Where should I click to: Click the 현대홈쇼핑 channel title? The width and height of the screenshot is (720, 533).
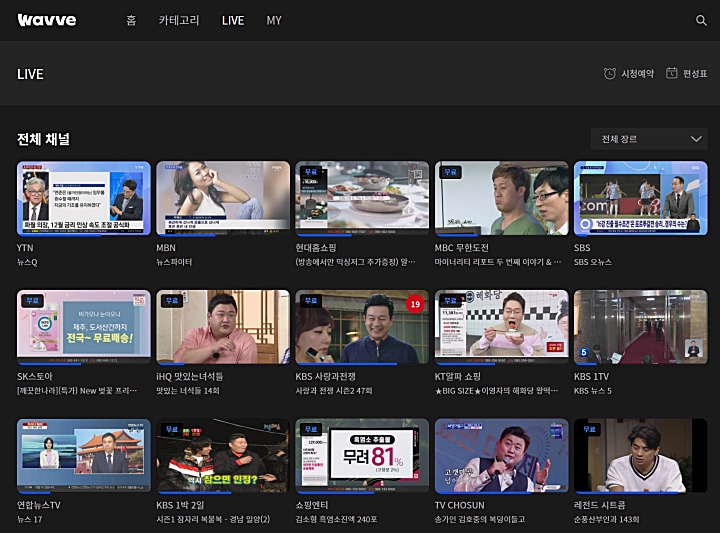316,248
